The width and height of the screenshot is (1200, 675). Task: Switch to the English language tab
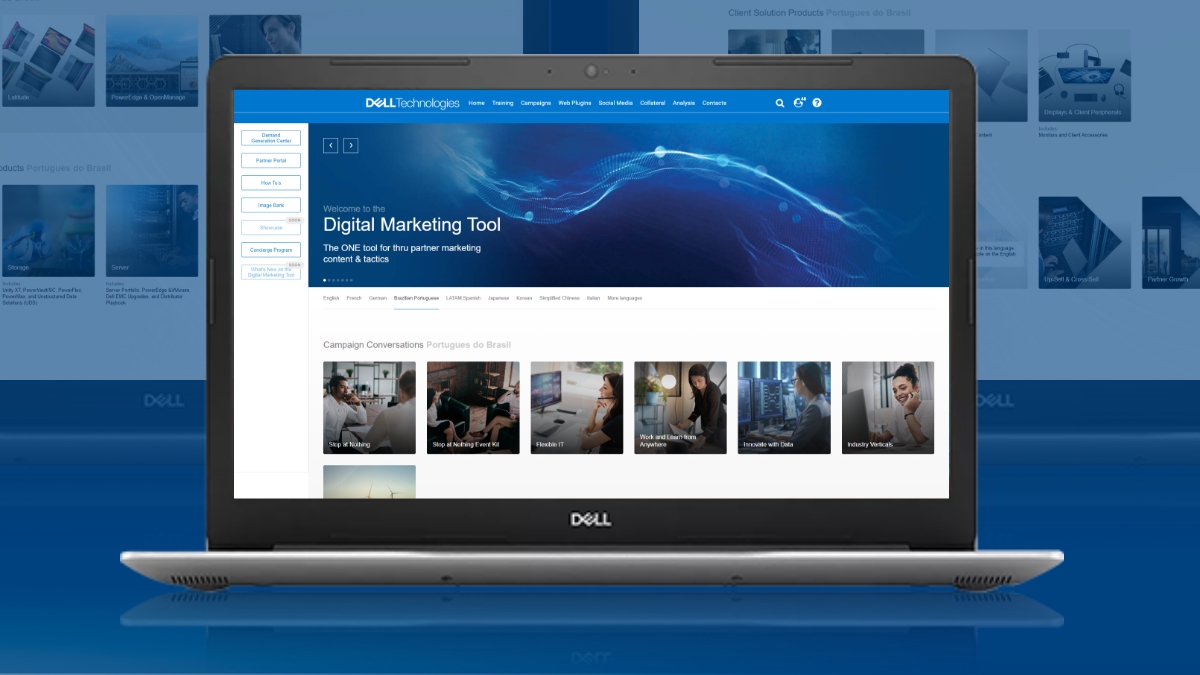pos(331,298)
